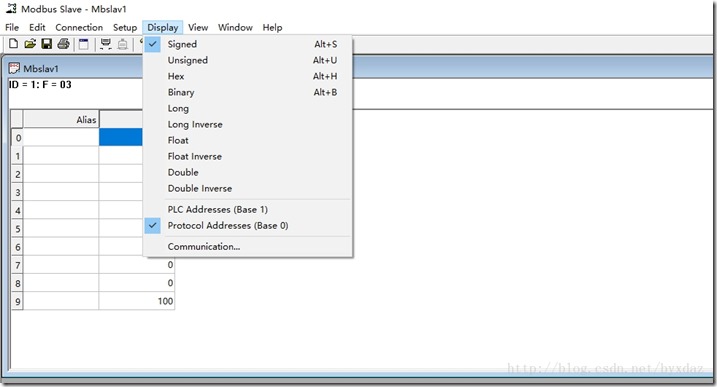Open the Setup menu
717x387 pixels.
pyautogui.click(x=125, y=27)
